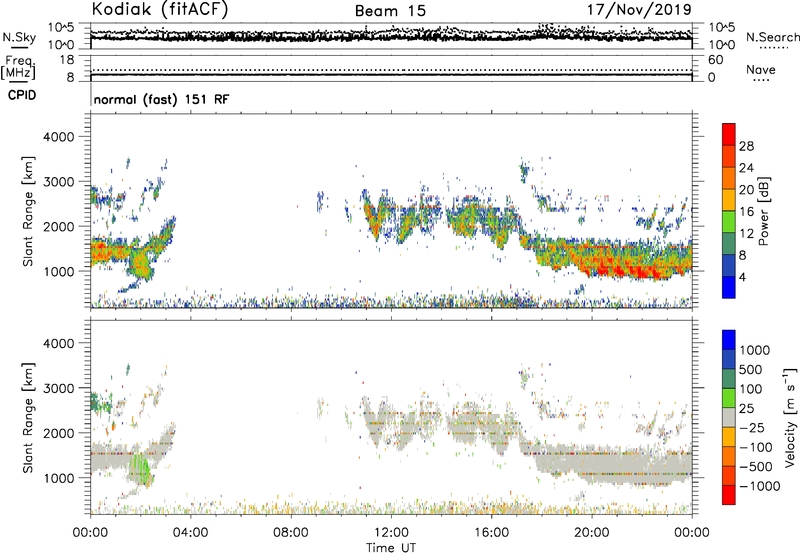Click the '24' power colorbar label

coord(746,168)
